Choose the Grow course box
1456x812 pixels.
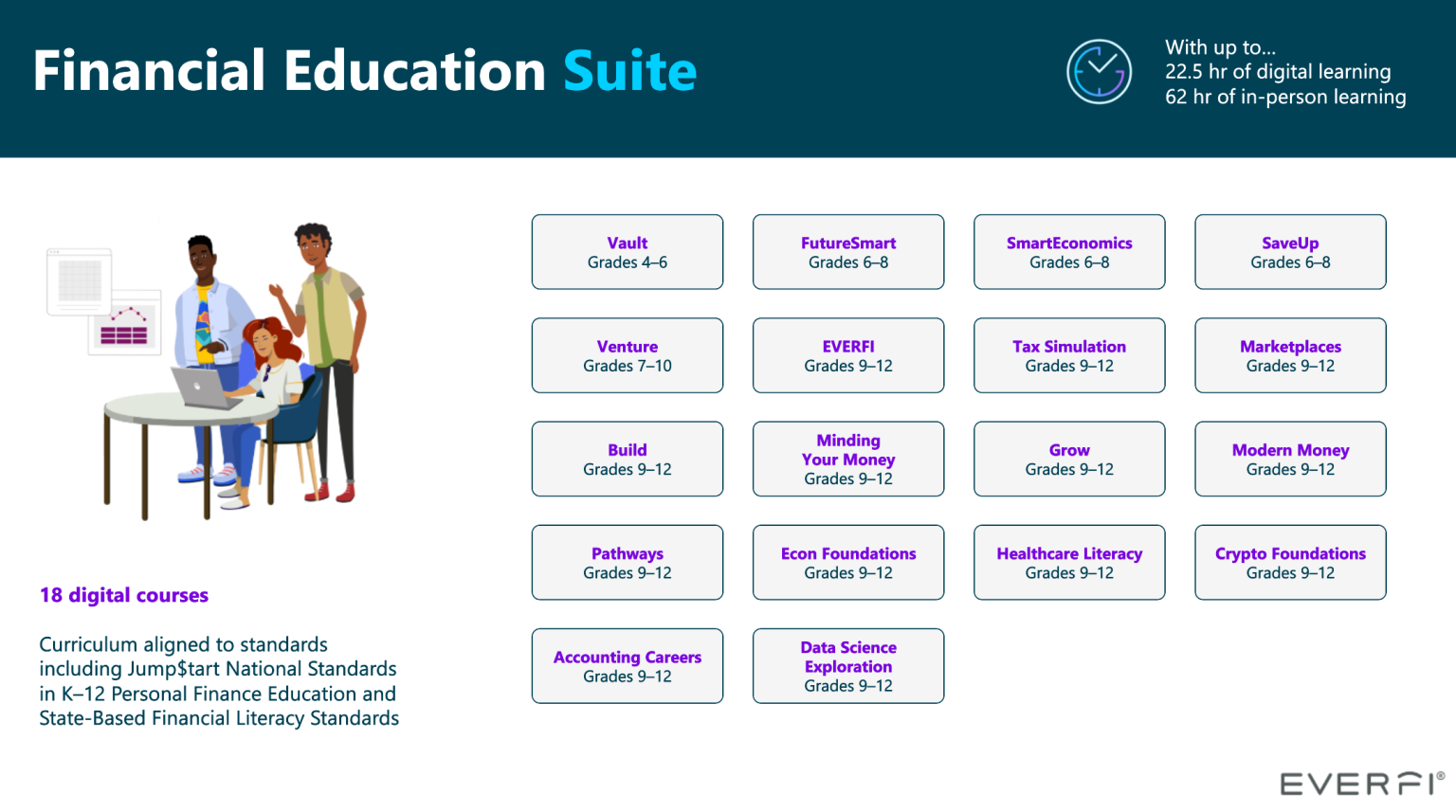pos(1068,459)
